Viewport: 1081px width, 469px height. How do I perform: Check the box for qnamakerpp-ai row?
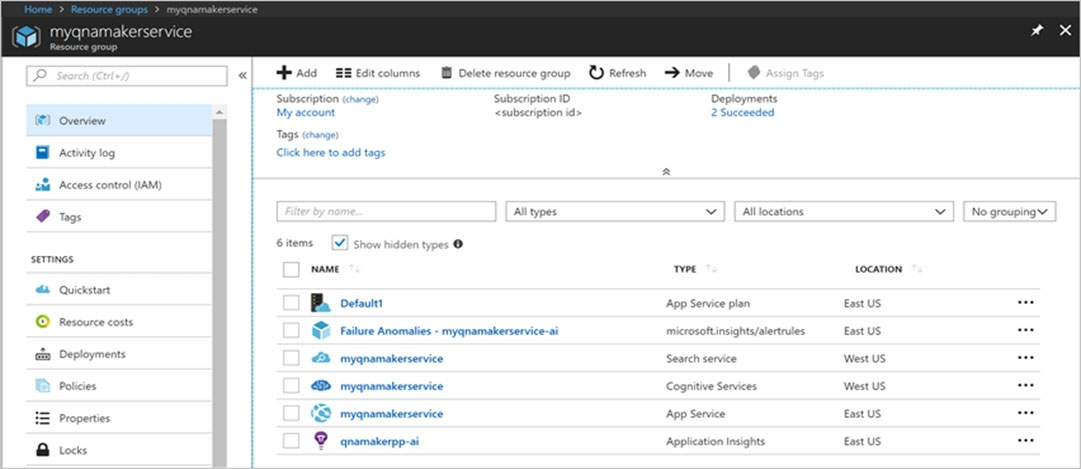click(291, 441)
